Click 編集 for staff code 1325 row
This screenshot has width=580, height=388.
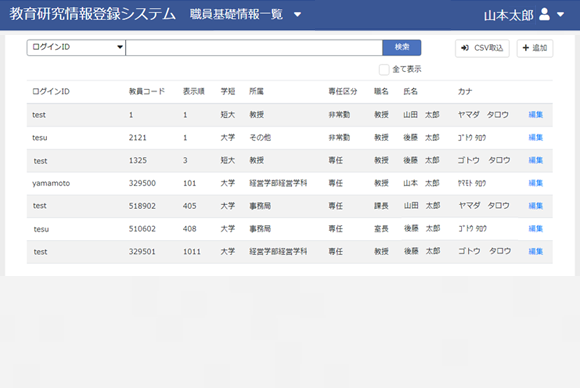click(x=536, y=160)
